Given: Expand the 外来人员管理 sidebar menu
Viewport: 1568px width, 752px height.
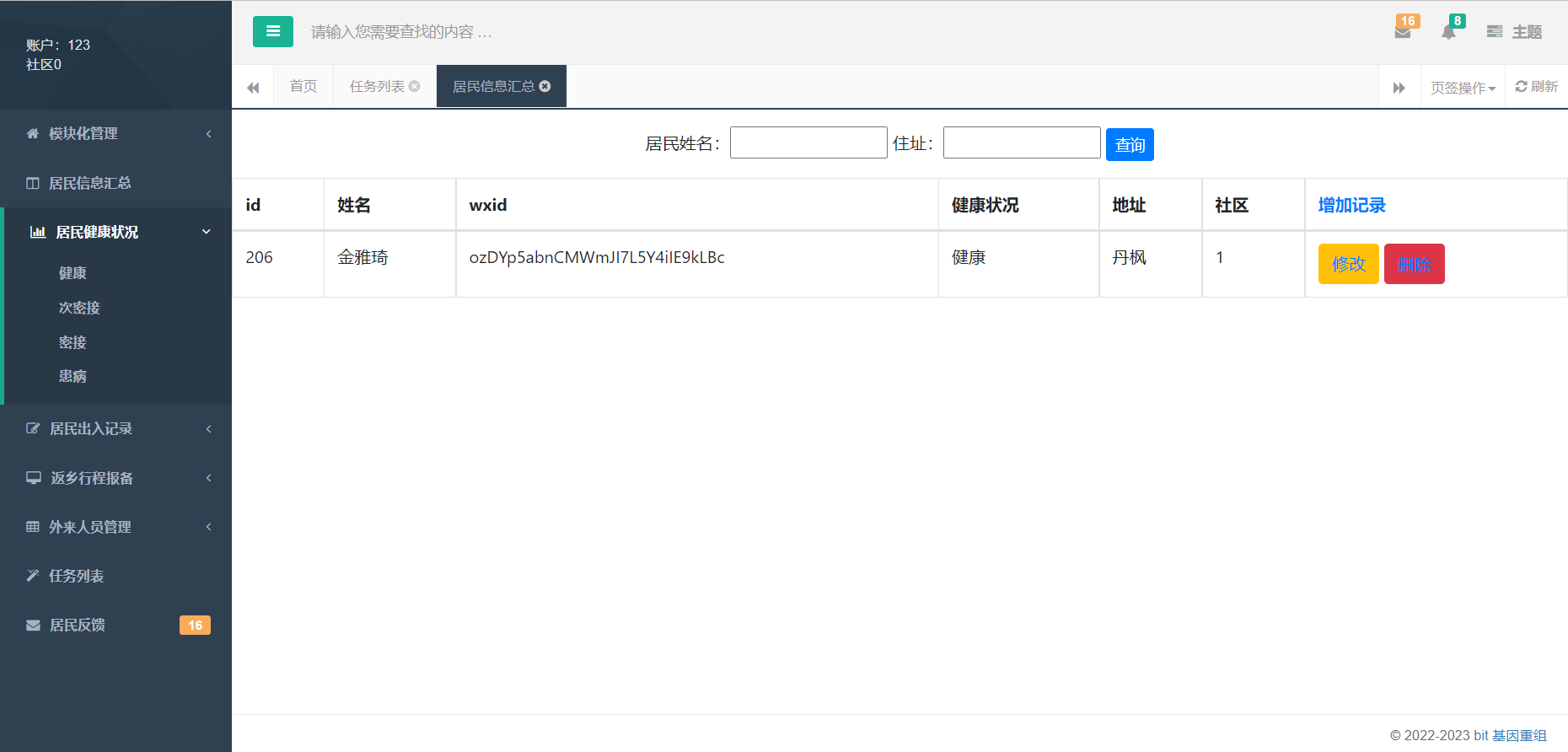Looking at the screenshot, I should 116,527.
